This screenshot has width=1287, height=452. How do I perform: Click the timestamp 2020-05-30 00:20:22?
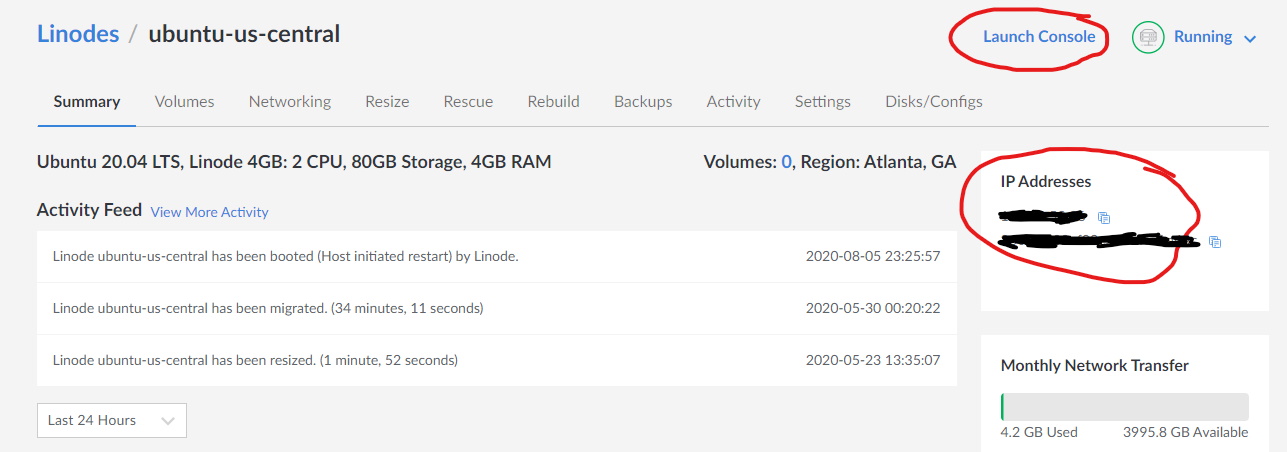click(x=873, y=308)
